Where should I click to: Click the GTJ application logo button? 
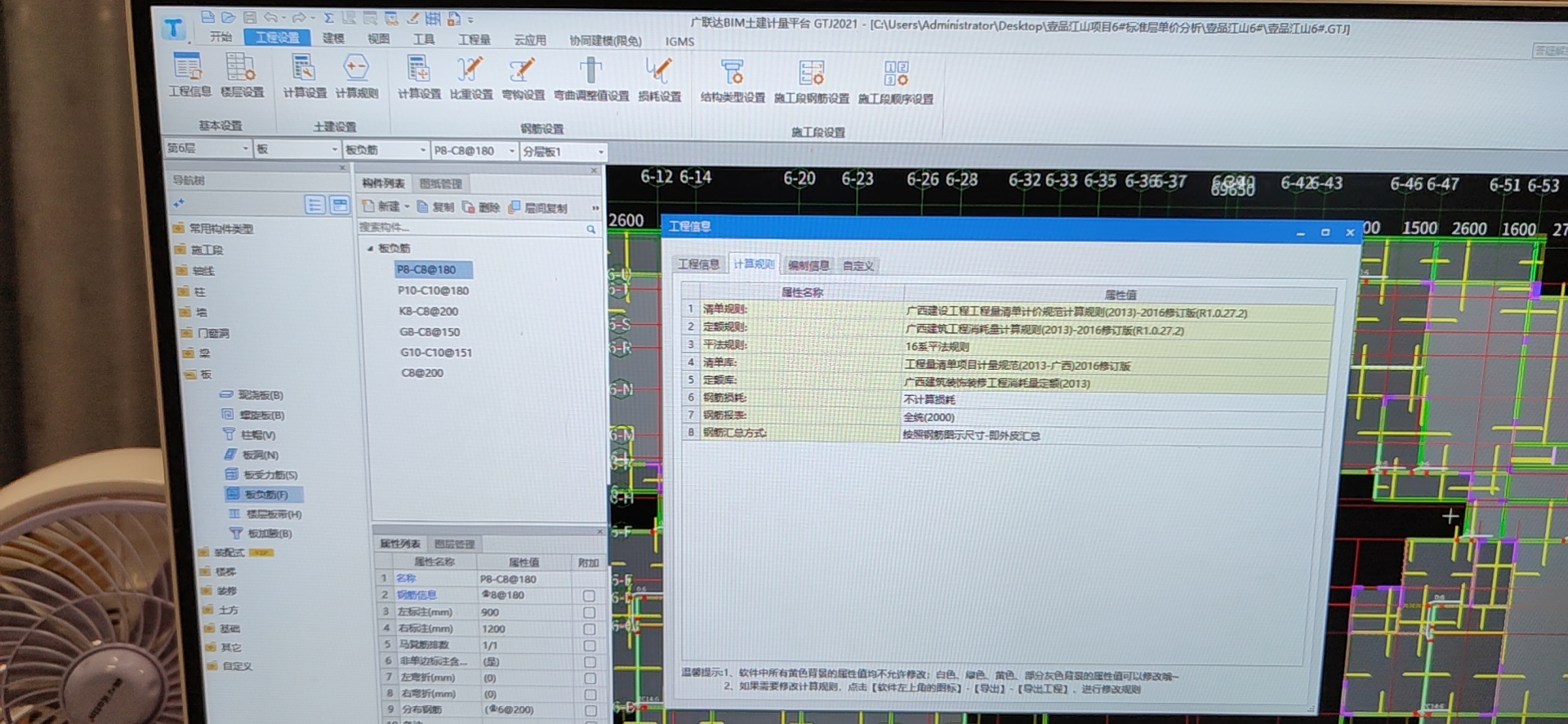coord(174,29)
